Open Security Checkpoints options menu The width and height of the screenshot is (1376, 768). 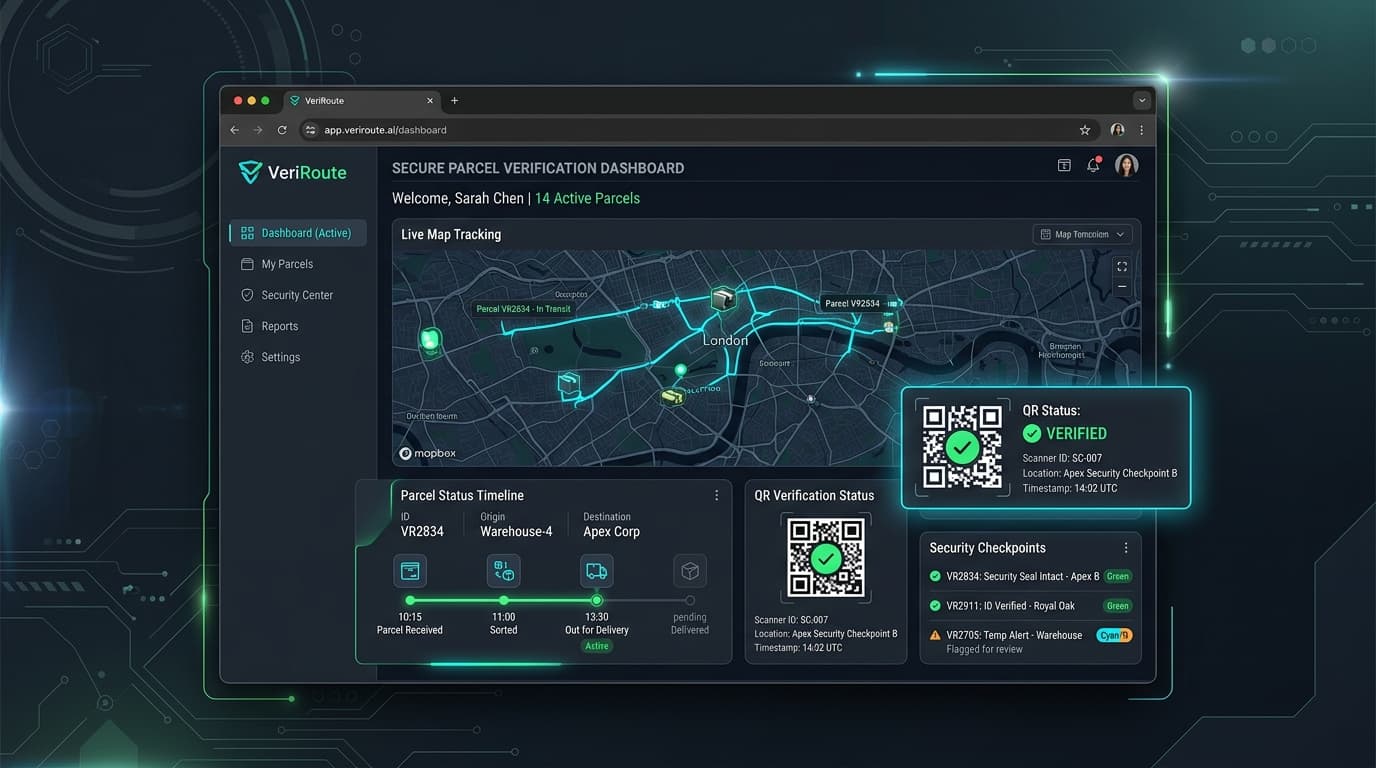pos(1126,548)
